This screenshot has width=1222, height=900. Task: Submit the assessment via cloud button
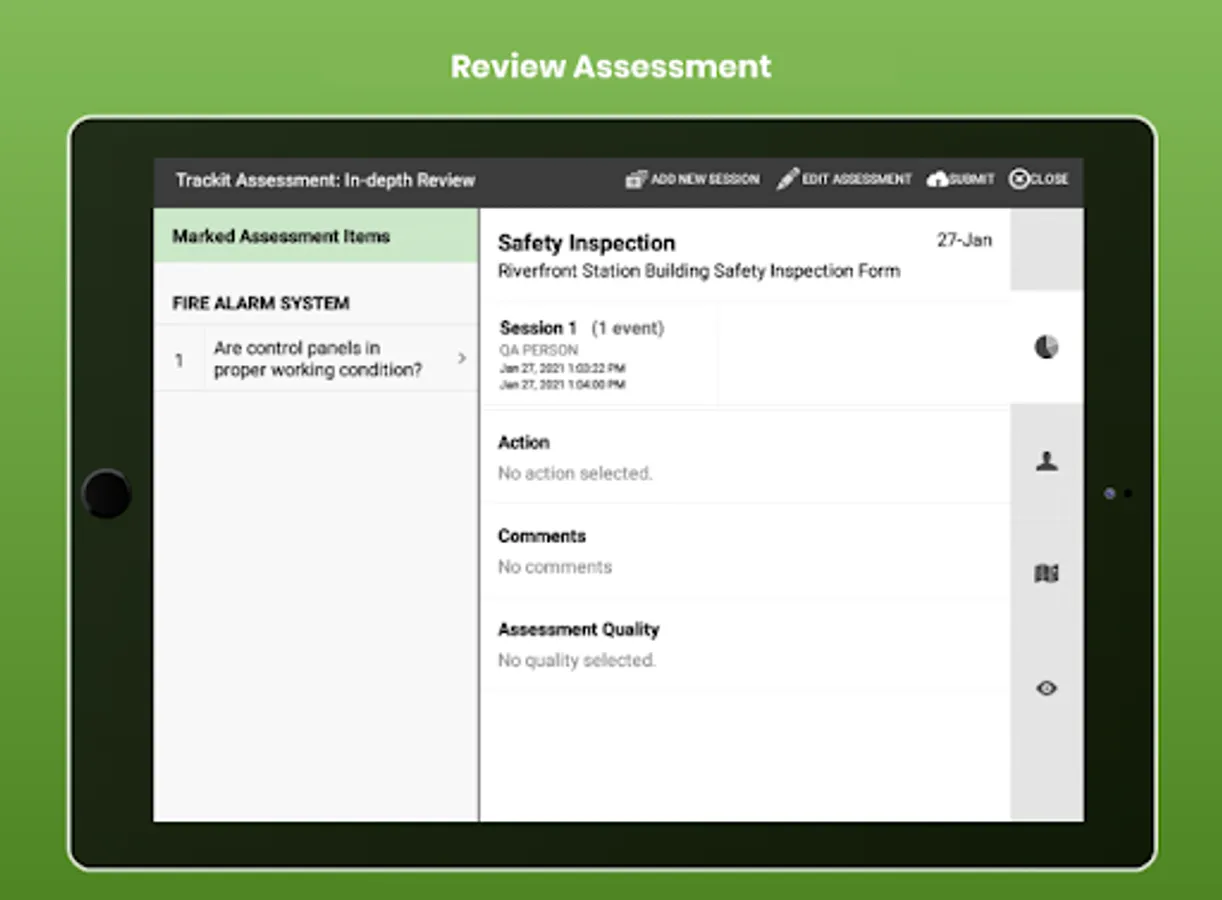click(x=960, y=180)
